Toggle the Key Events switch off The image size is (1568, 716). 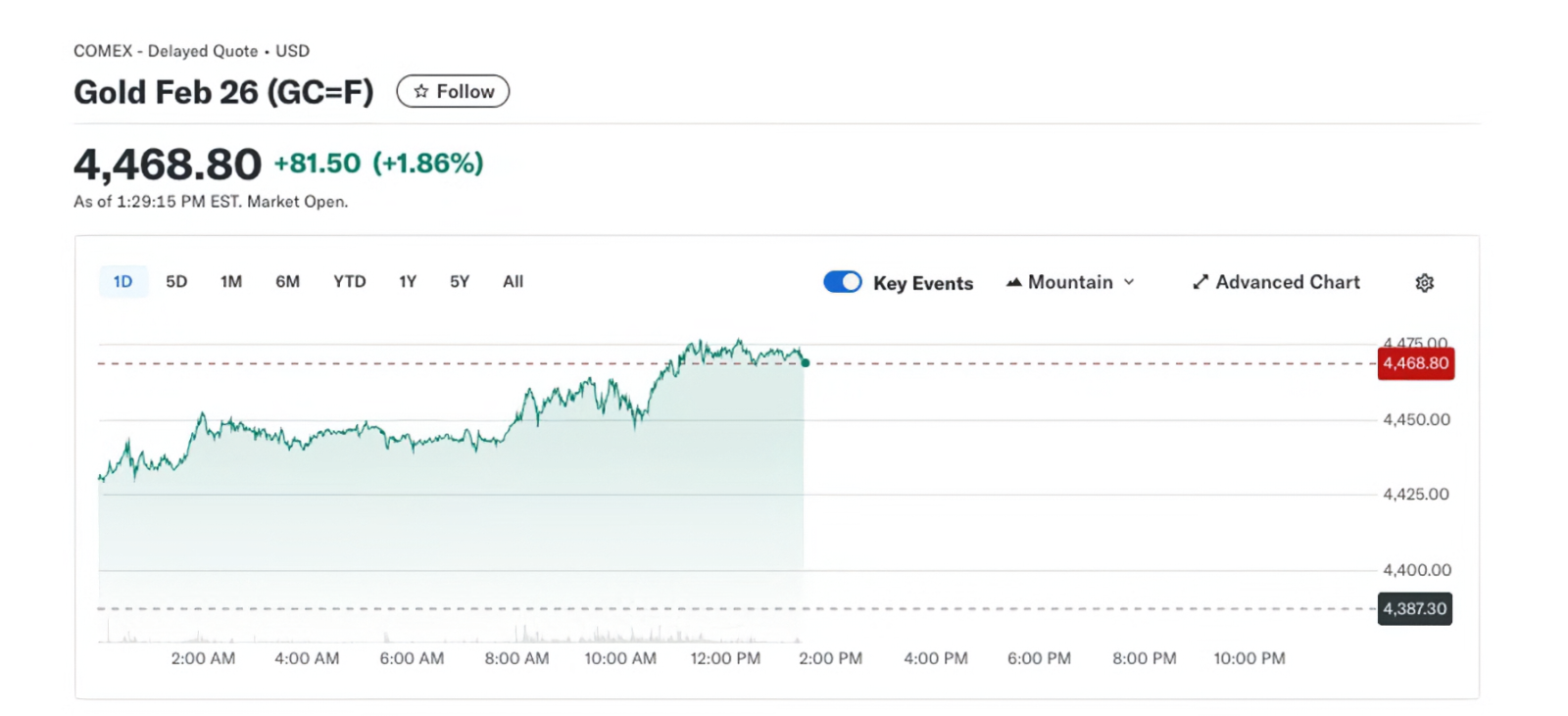(x=843, y=282)
